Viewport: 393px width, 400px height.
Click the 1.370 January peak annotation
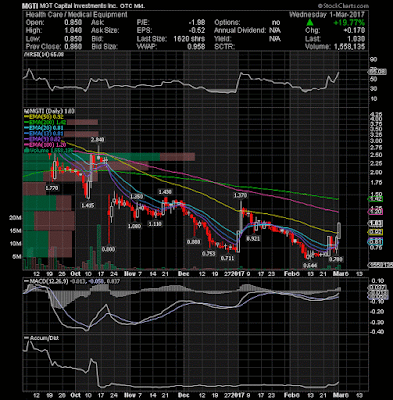pyautogui.click(x=240, y=196)
